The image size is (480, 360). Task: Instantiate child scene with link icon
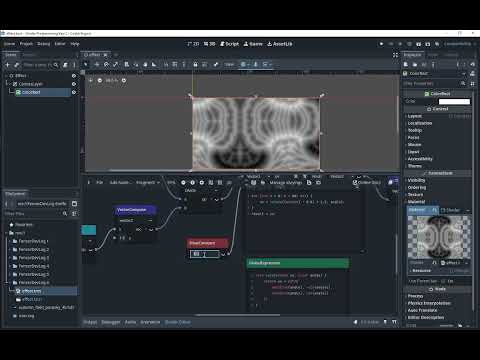click(17, 65)
